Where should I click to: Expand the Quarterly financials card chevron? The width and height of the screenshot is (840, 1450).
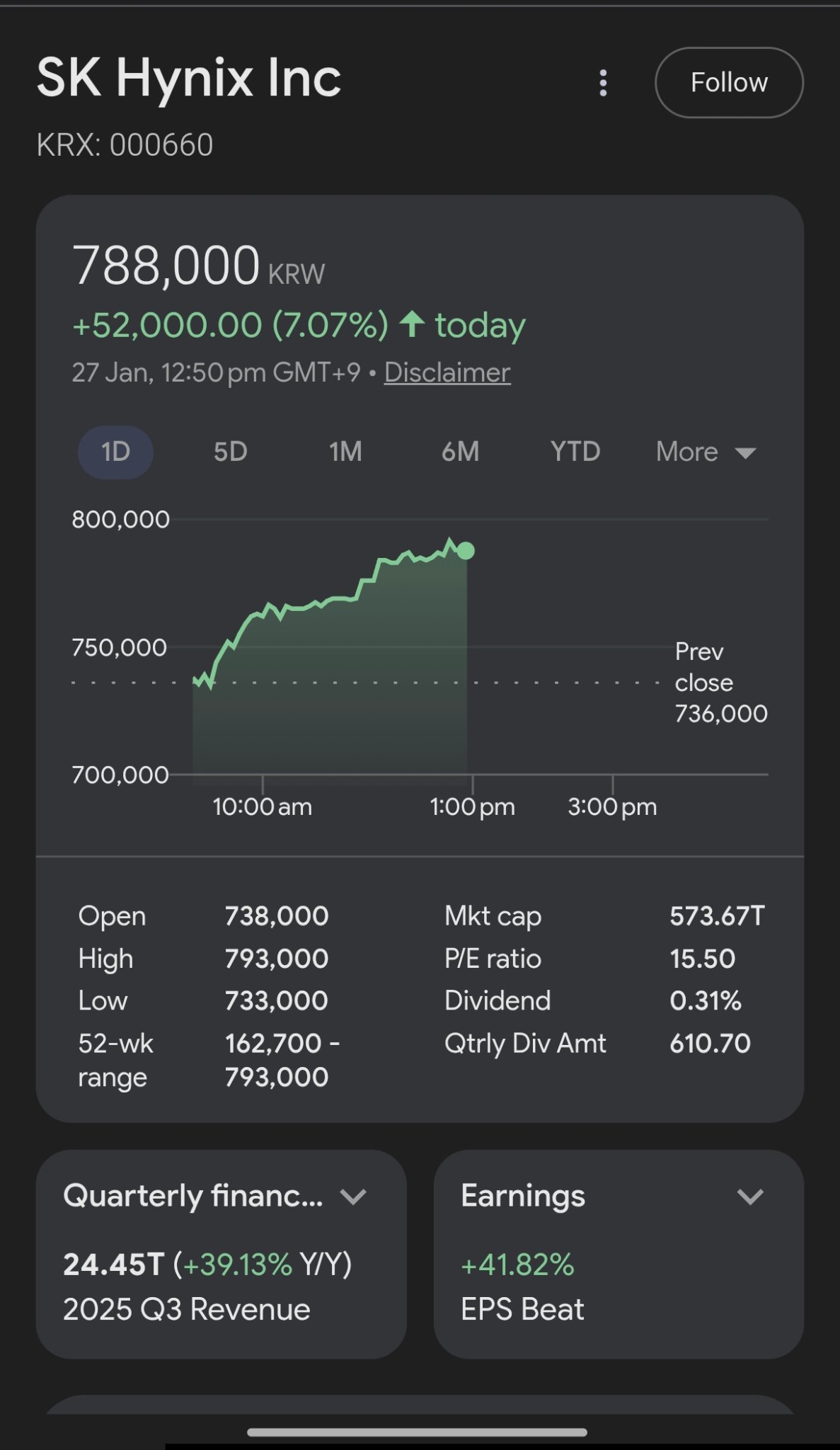coord(353,1197)
